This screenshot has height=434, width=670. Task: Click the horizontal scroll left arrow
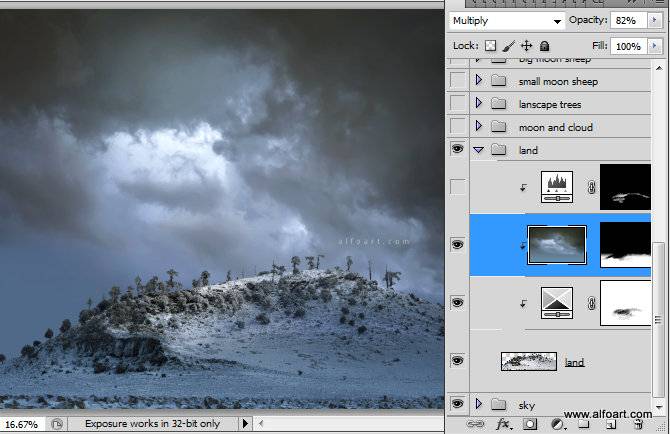click(x=261, y=424)
